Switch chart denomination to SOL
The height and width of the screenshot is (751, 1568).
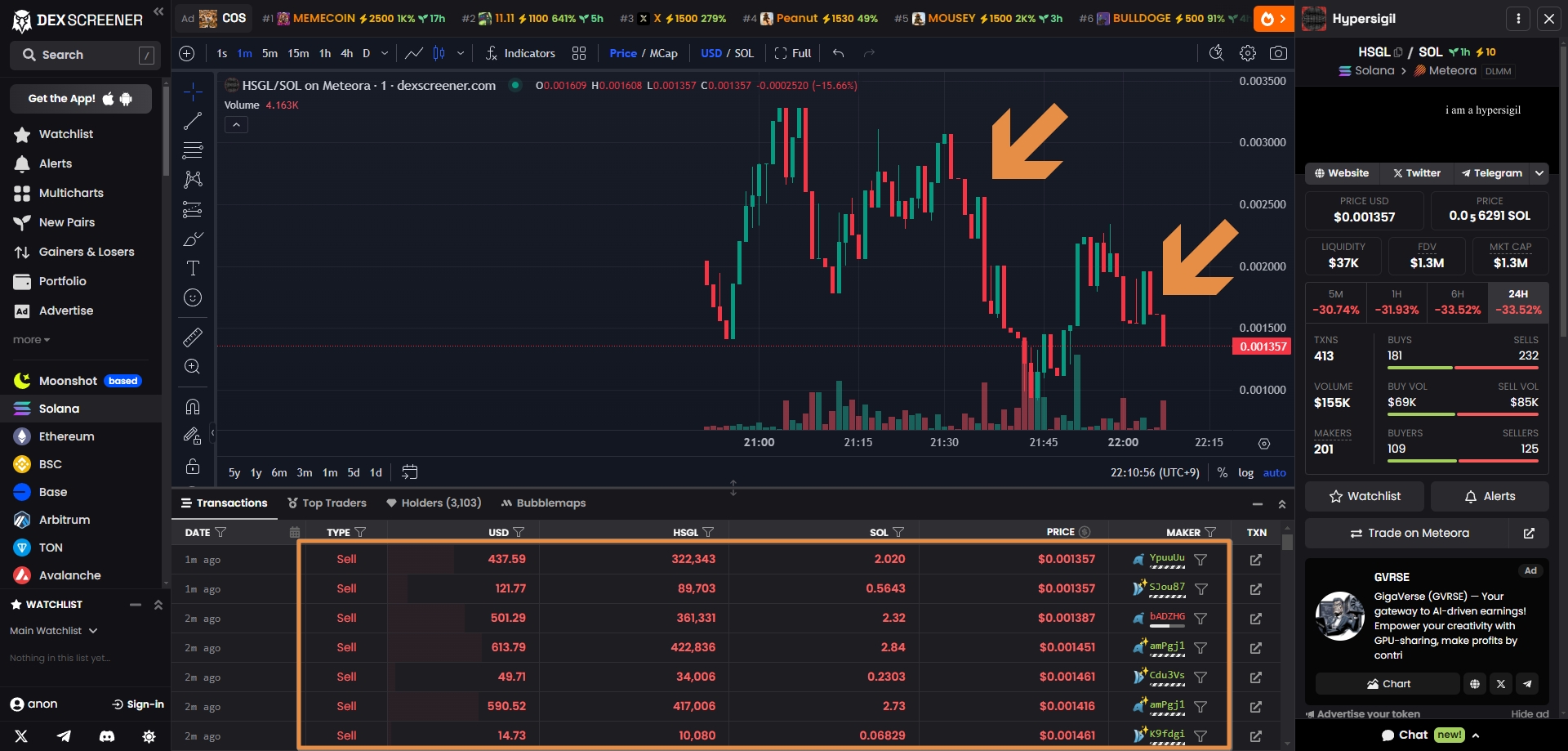point(744,53)
